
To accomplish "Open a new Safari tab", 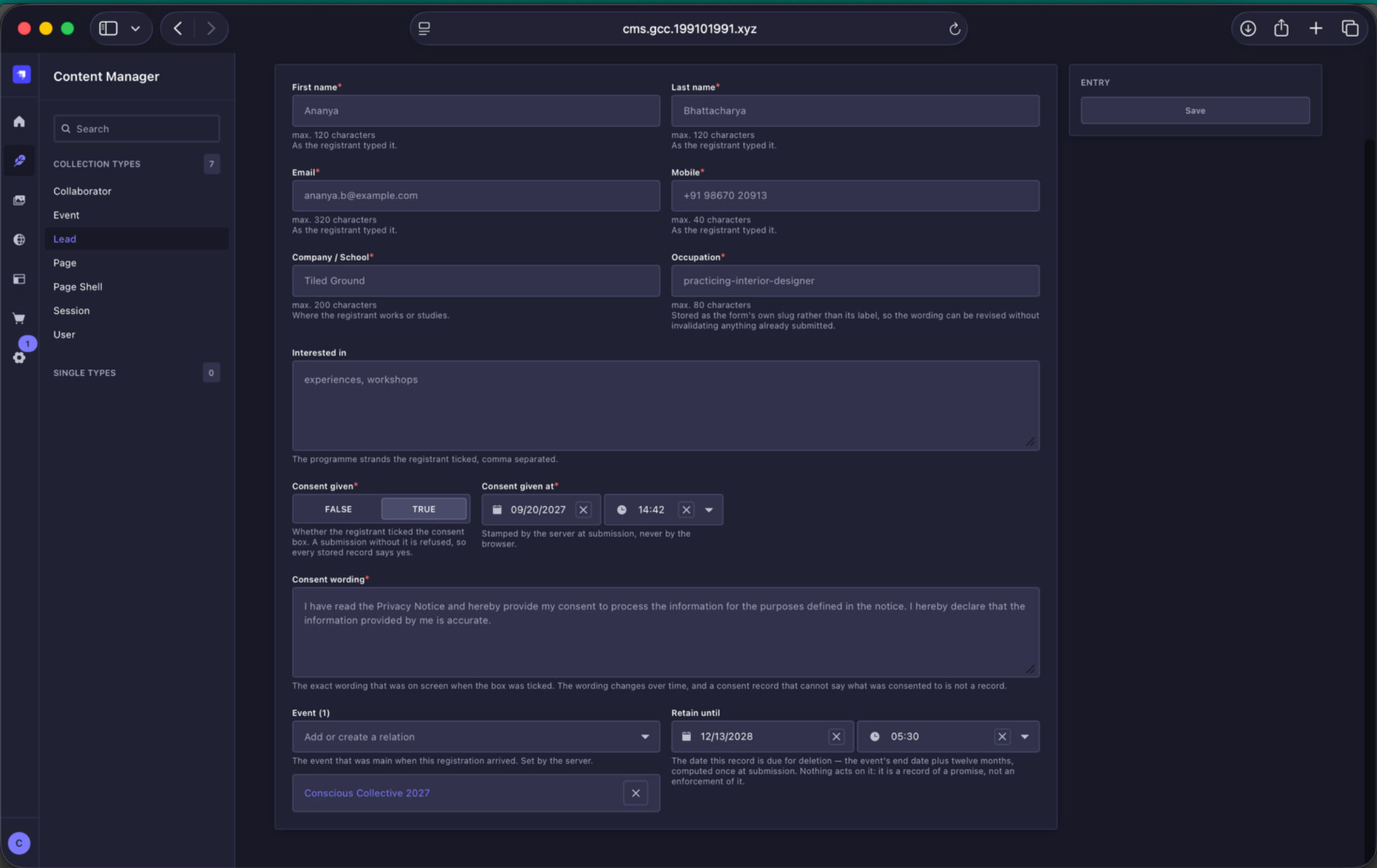I will click(1315, 28).
